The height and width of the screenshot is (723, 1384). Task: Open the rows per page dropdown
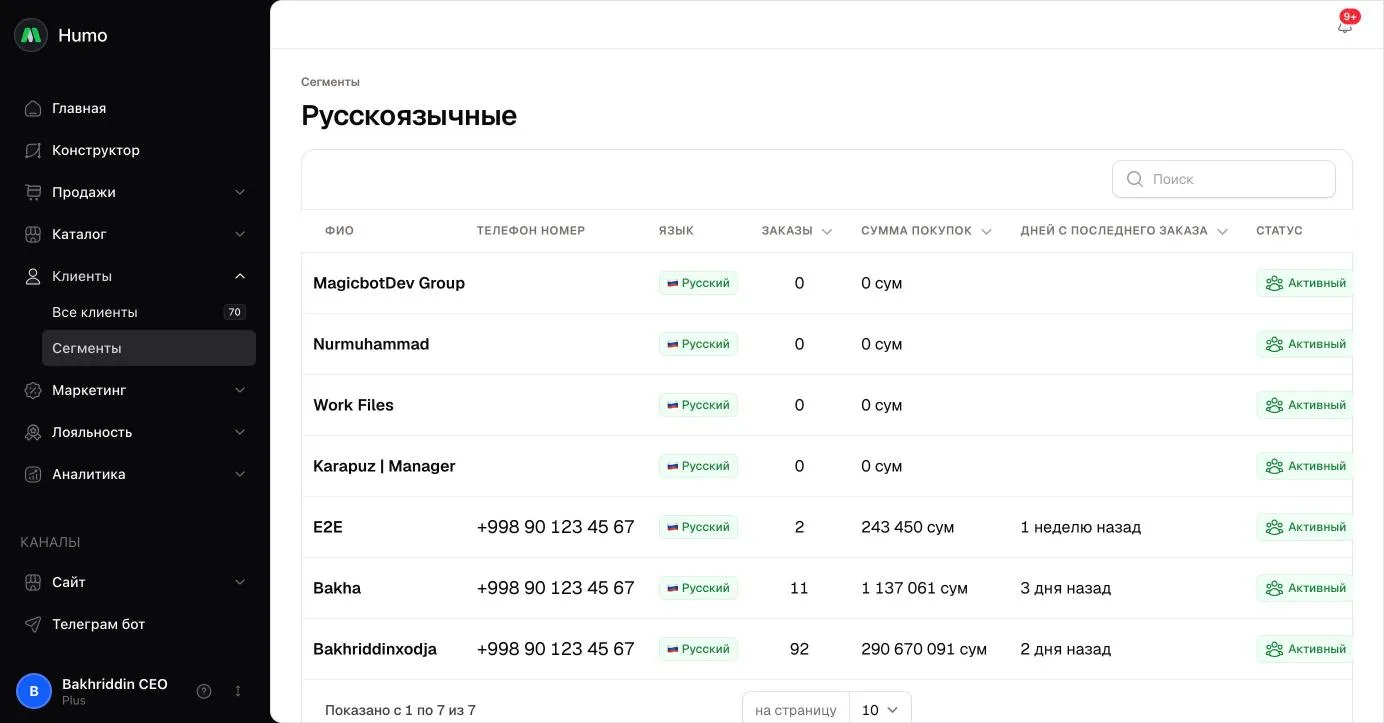[x=880, y=710]
